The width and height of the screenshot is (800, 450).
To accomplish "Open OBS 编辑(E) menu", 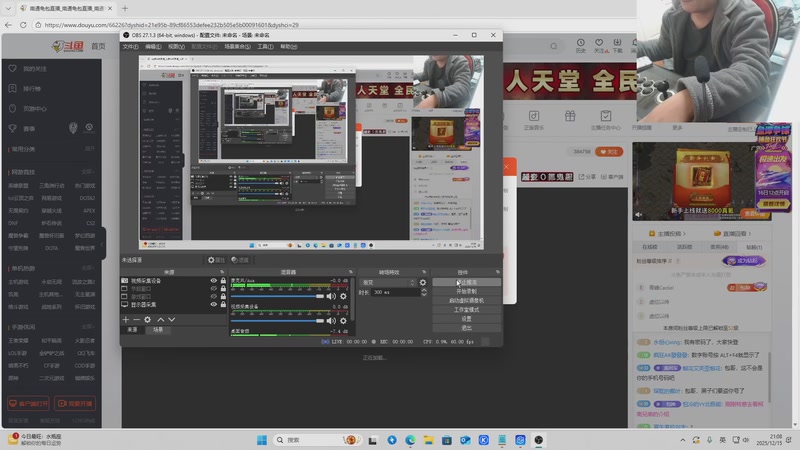I will click(153, 46).
